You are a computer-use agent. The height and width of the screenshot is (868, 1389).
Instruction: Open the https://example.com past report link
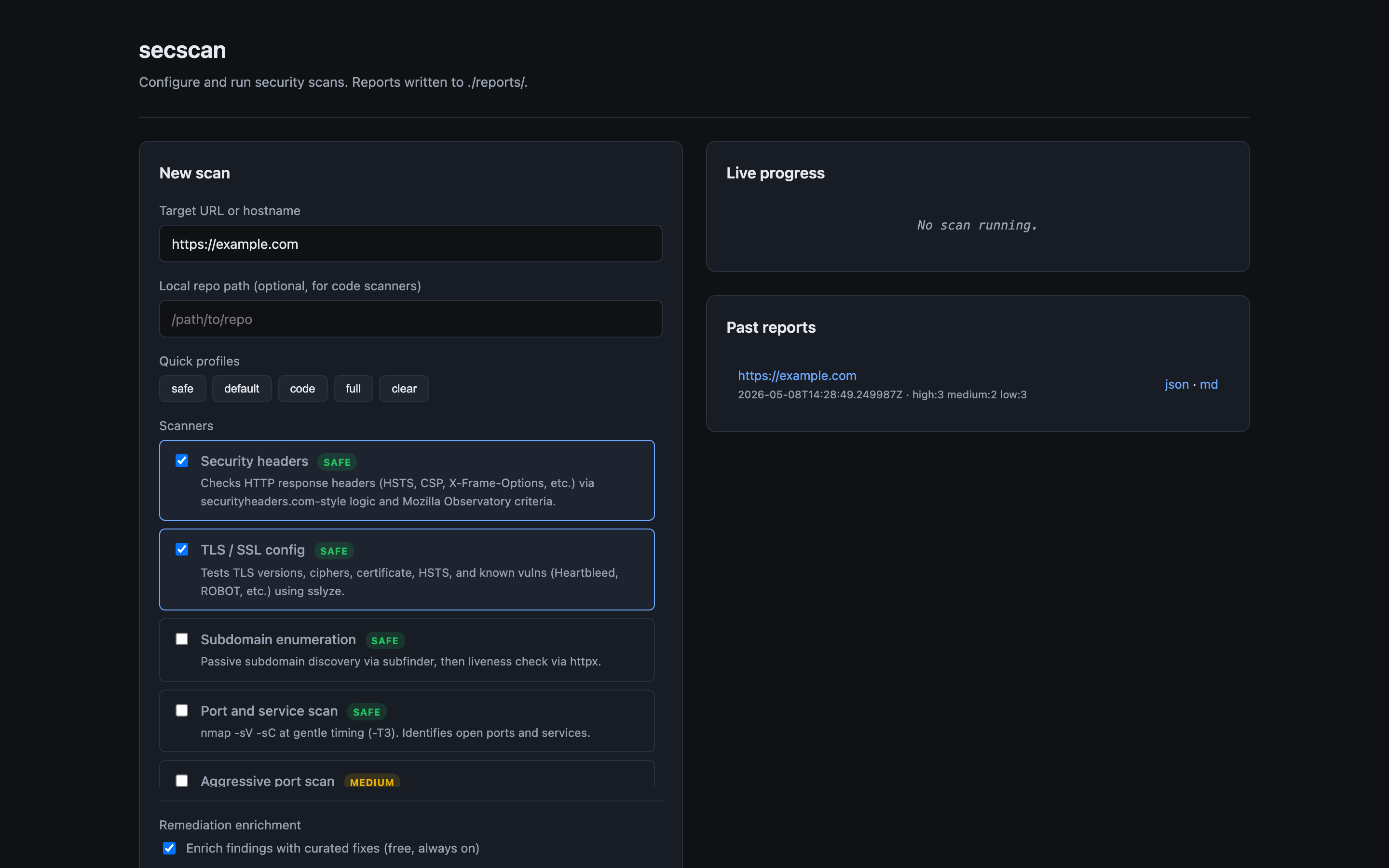tap(797, 376)
